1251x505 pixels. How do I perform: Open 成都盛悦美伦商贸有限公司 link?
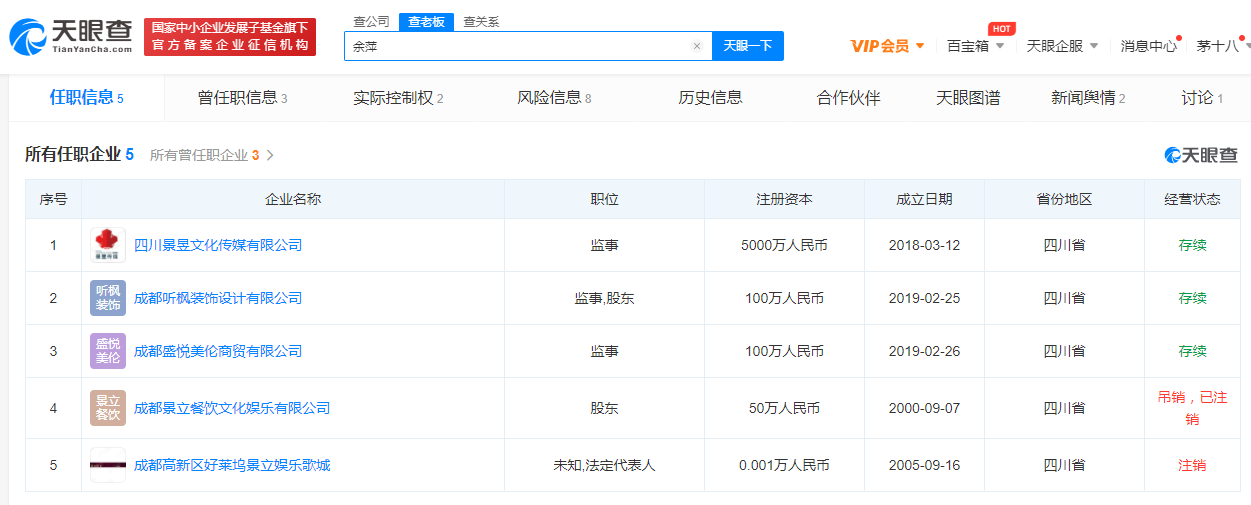coord(218,351)
